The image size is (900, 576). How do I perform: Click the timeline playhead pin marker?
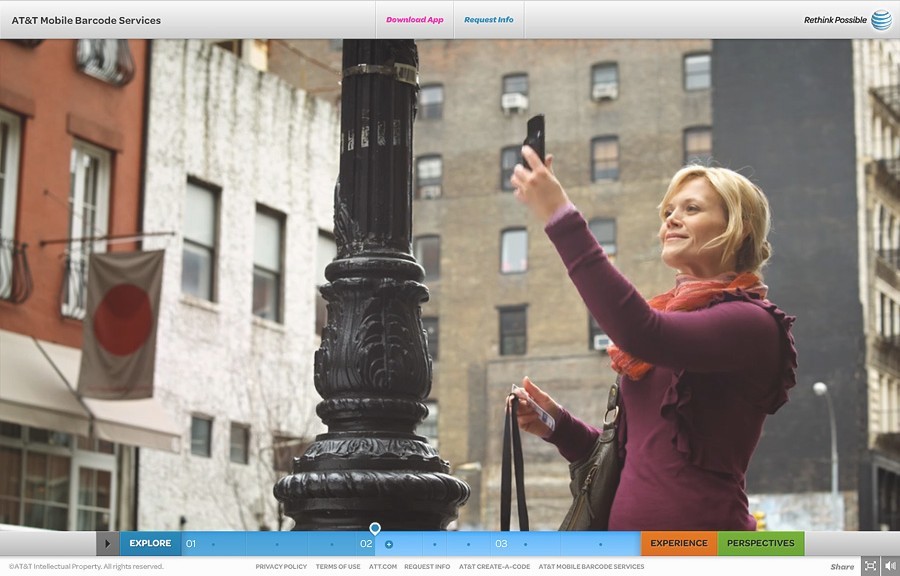pos(375,529)
